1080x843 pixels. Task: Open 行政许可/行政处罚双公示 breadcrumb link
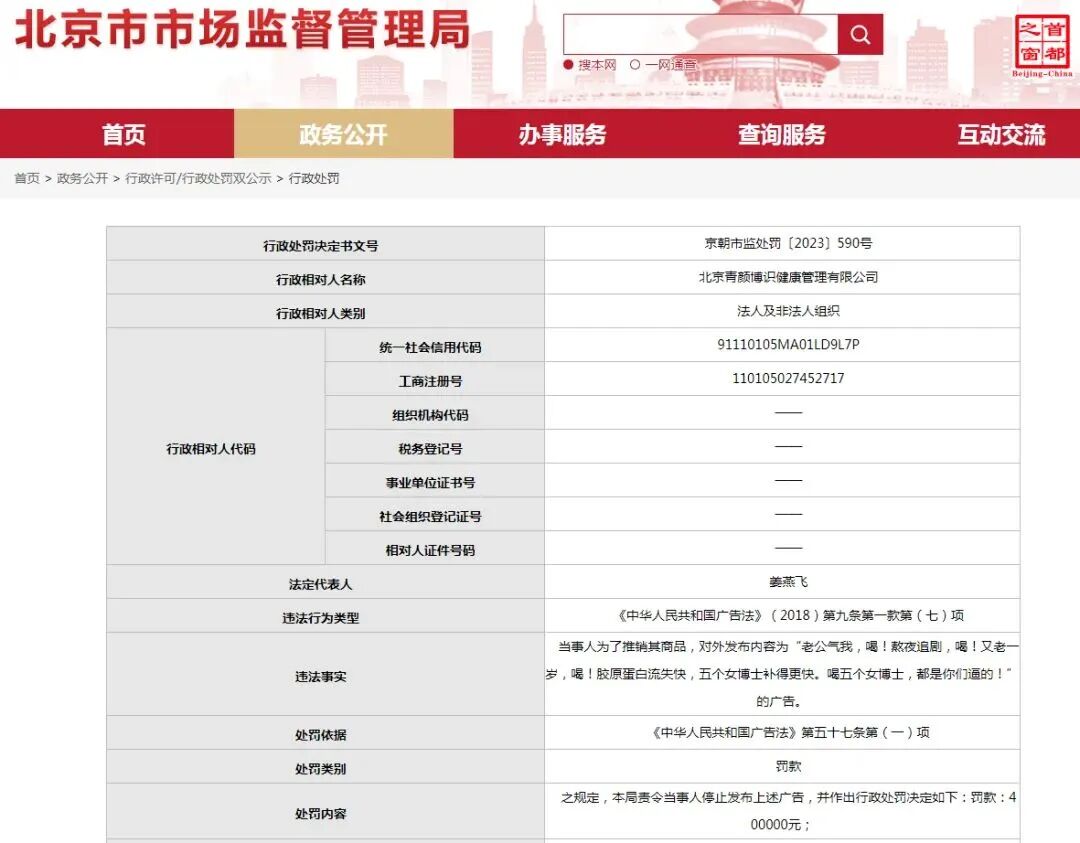tap(198, 178)
